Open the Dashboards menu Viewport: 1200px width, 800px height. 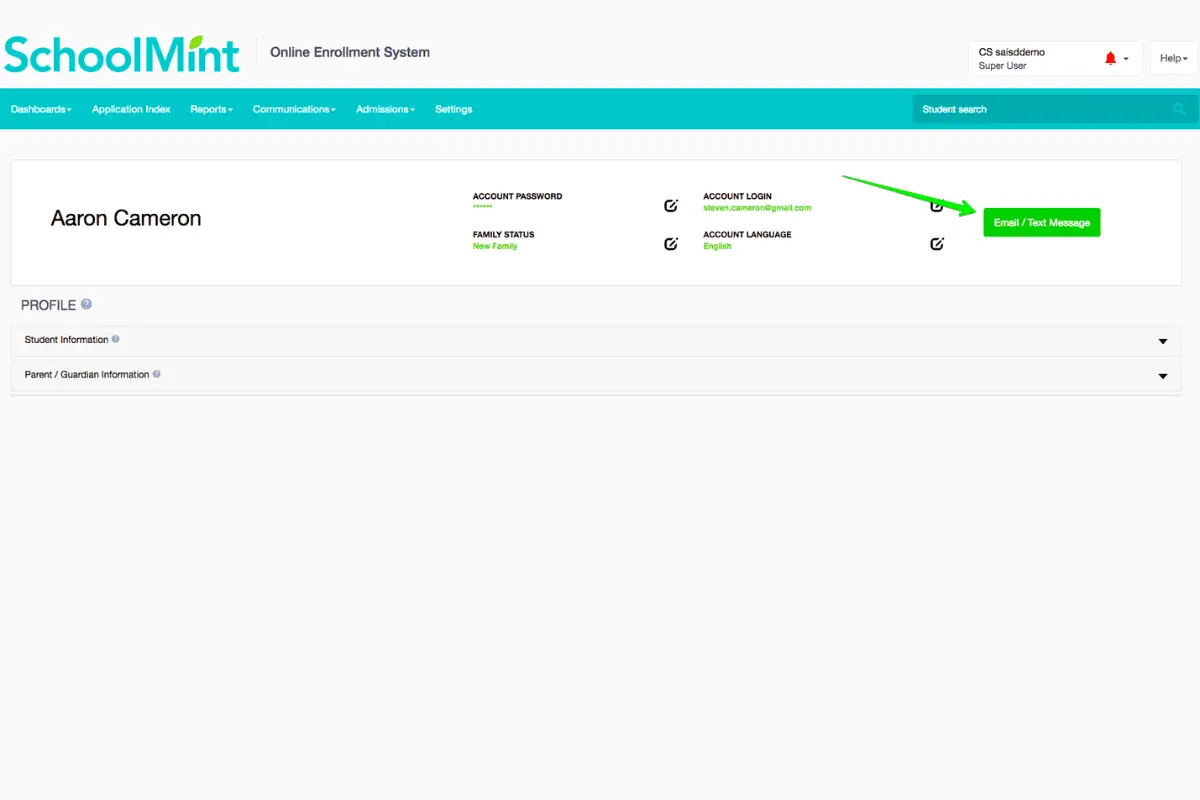coord(41,109)
